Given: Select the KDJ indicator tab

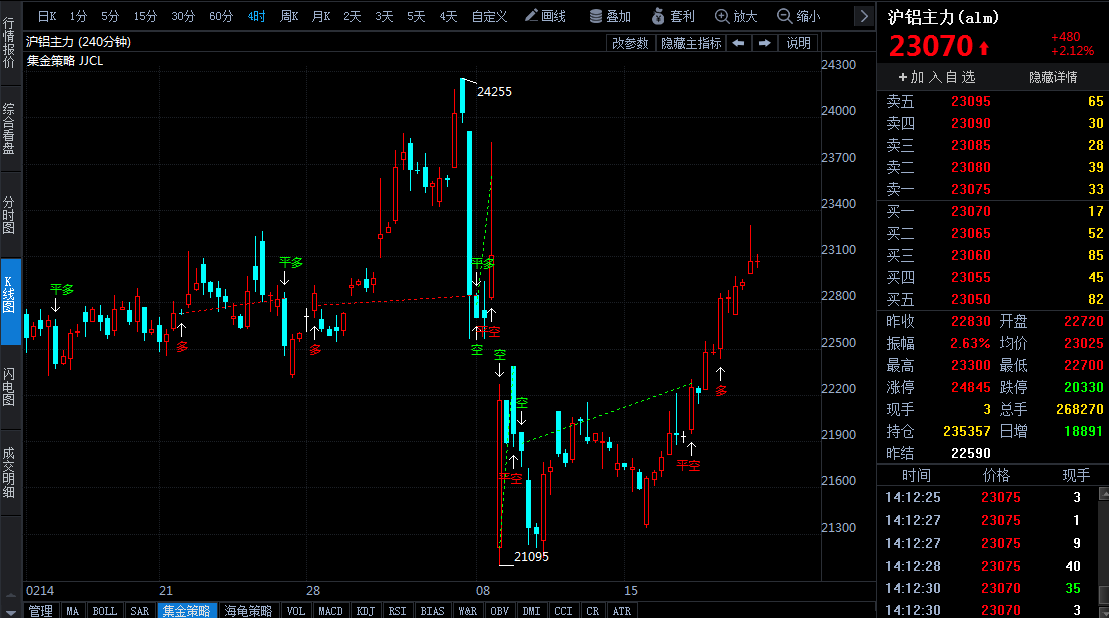Looking at the screenshot, I should coord(366,610).
